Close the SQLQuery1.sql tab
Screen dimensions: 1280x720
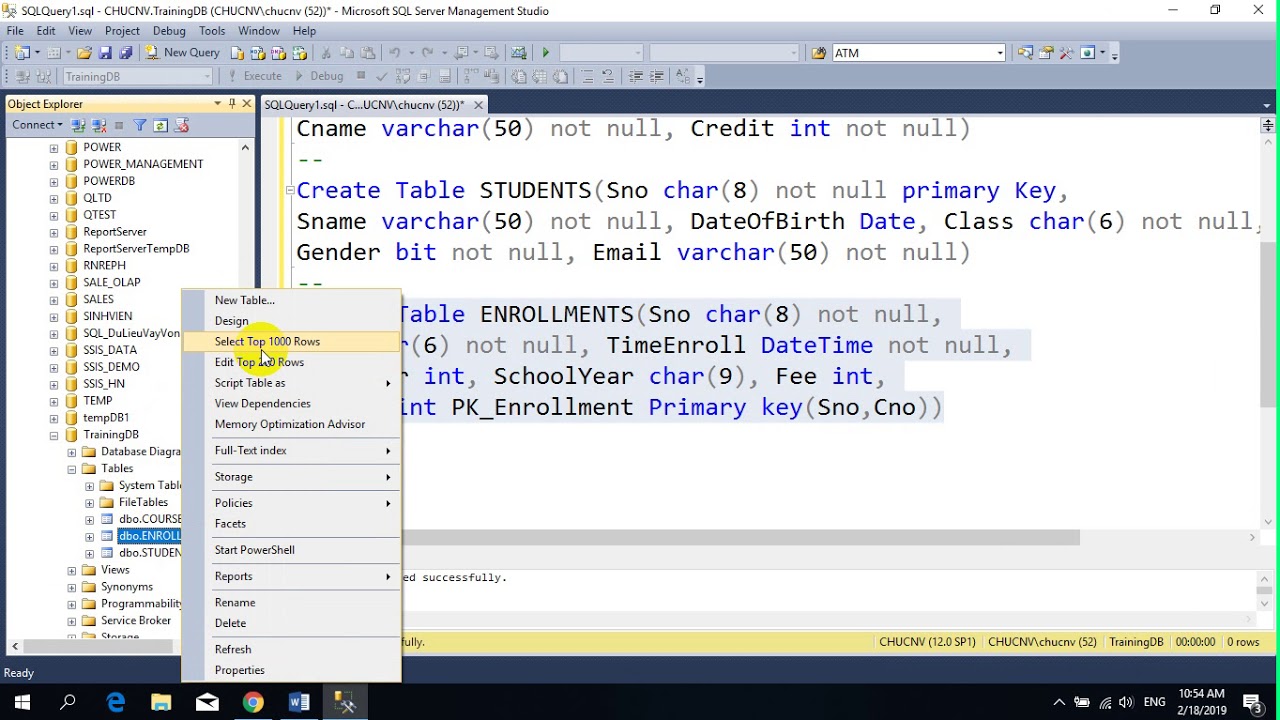click(478, 105)
